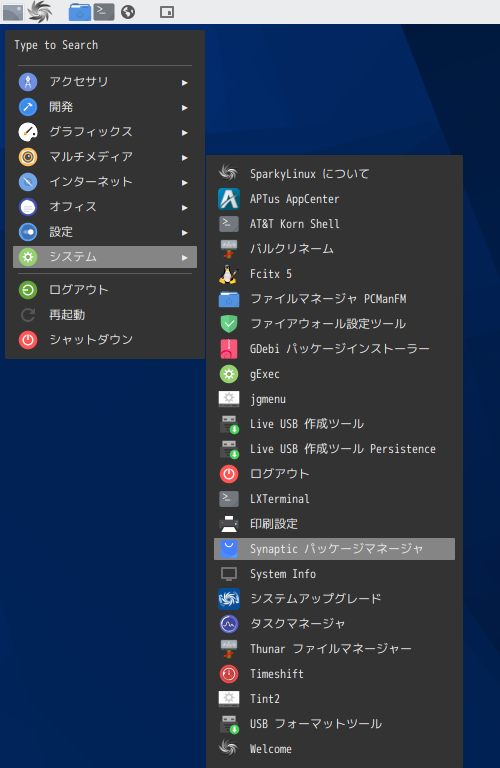500x768 pixels.
Task: Open the システムアップグレード icon
Action: pyautogui.click(x=229, y=599)
